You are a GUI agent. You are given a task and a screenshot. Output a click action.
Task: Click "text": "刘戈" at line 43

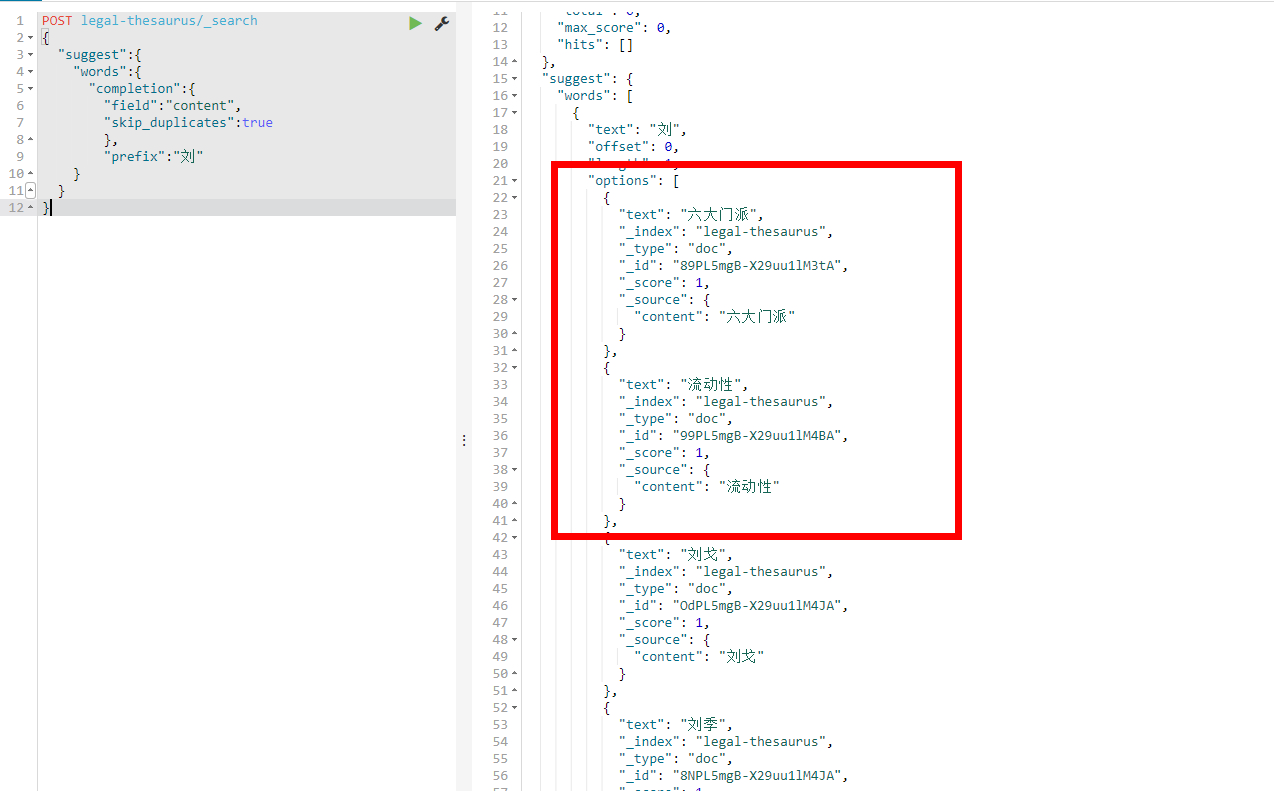(676, 554)
